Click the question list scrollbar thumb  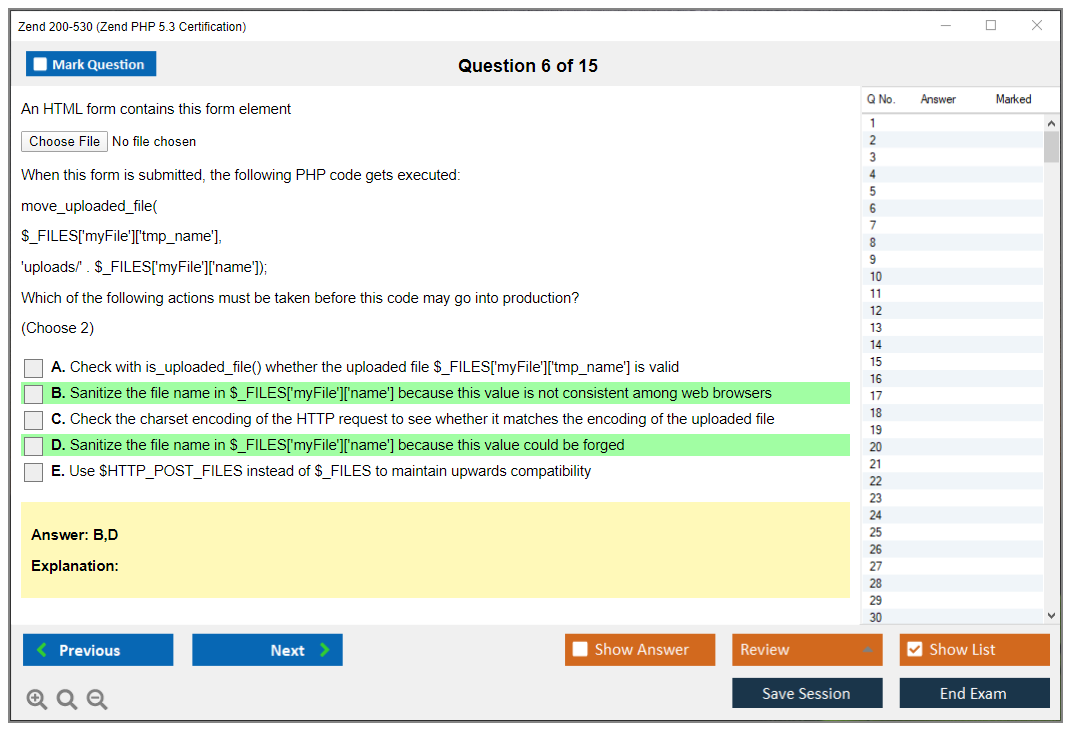[x=1051, y=146]
